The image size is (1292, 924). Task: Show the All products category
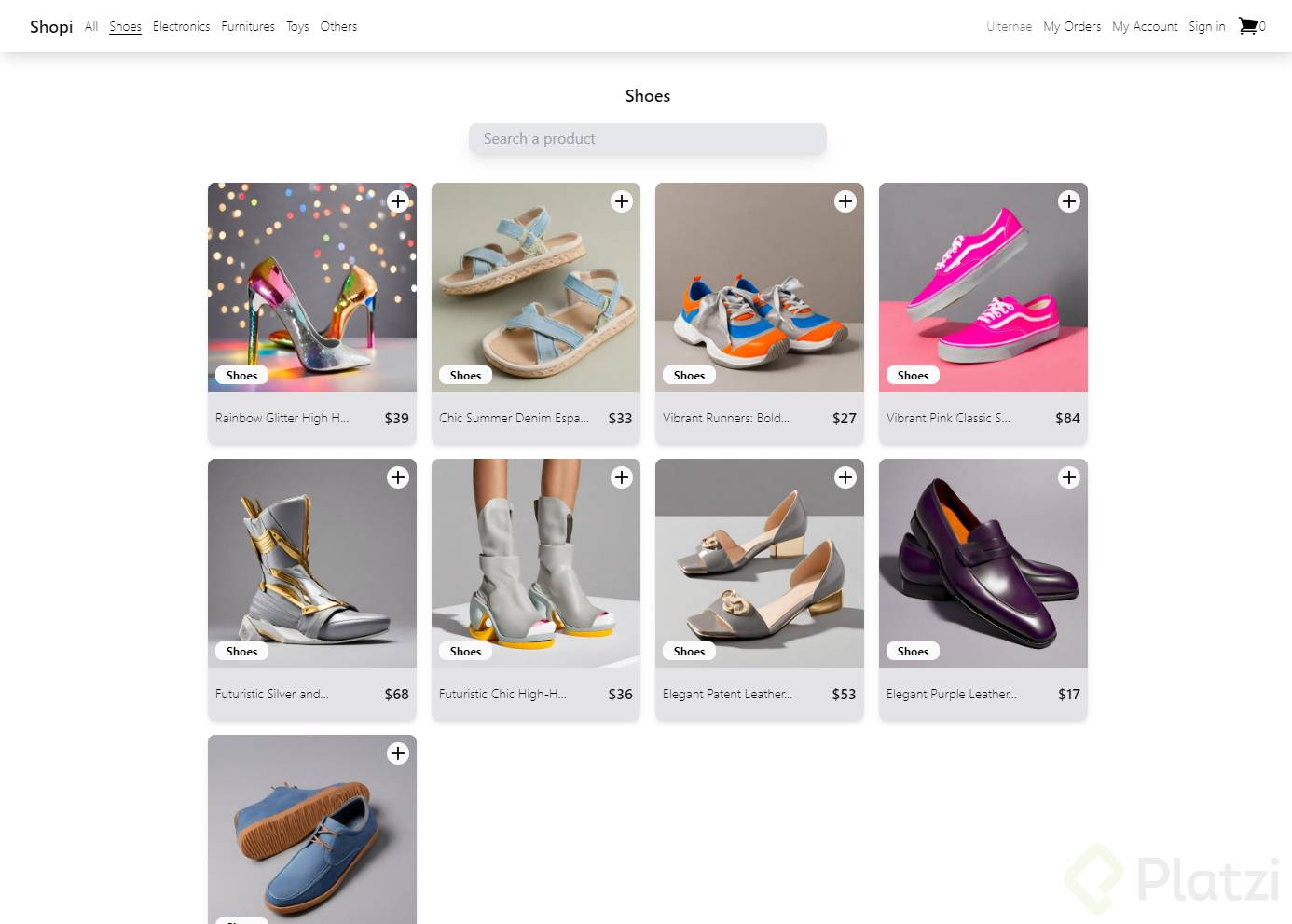pyautogui.click(x=91, y=27)
